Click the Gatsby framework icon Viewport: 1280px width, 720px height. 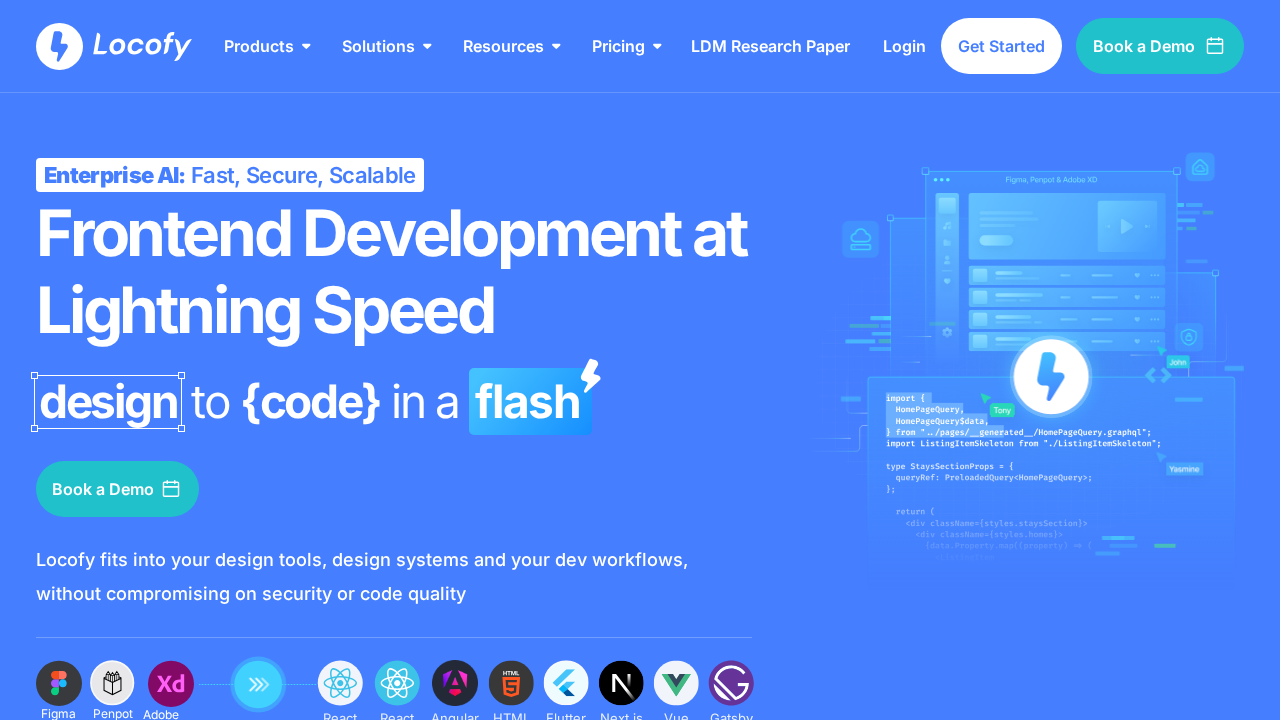coord(731,683)
